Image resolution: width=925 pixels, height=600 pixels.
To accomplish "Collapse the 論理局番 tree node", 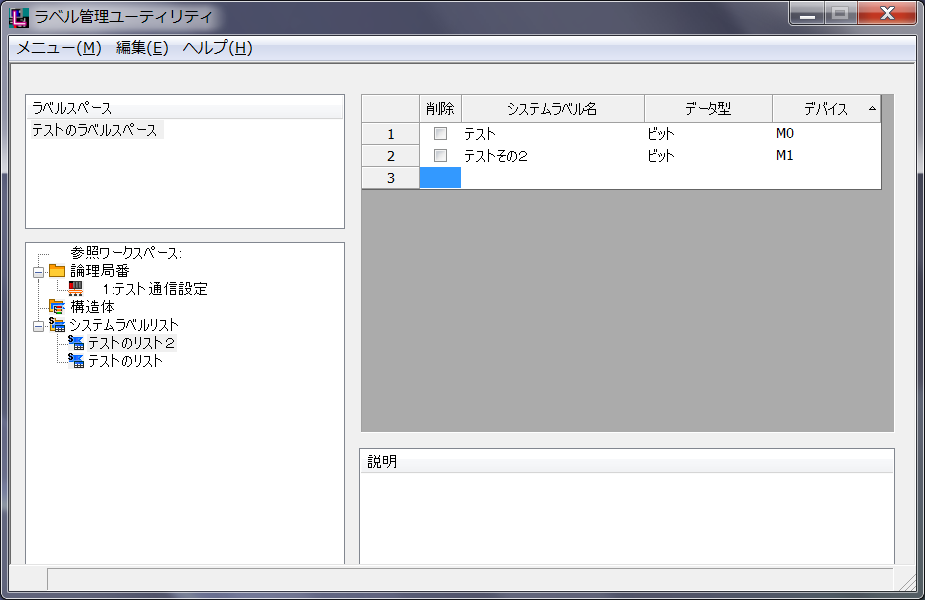I will point(38,272).
